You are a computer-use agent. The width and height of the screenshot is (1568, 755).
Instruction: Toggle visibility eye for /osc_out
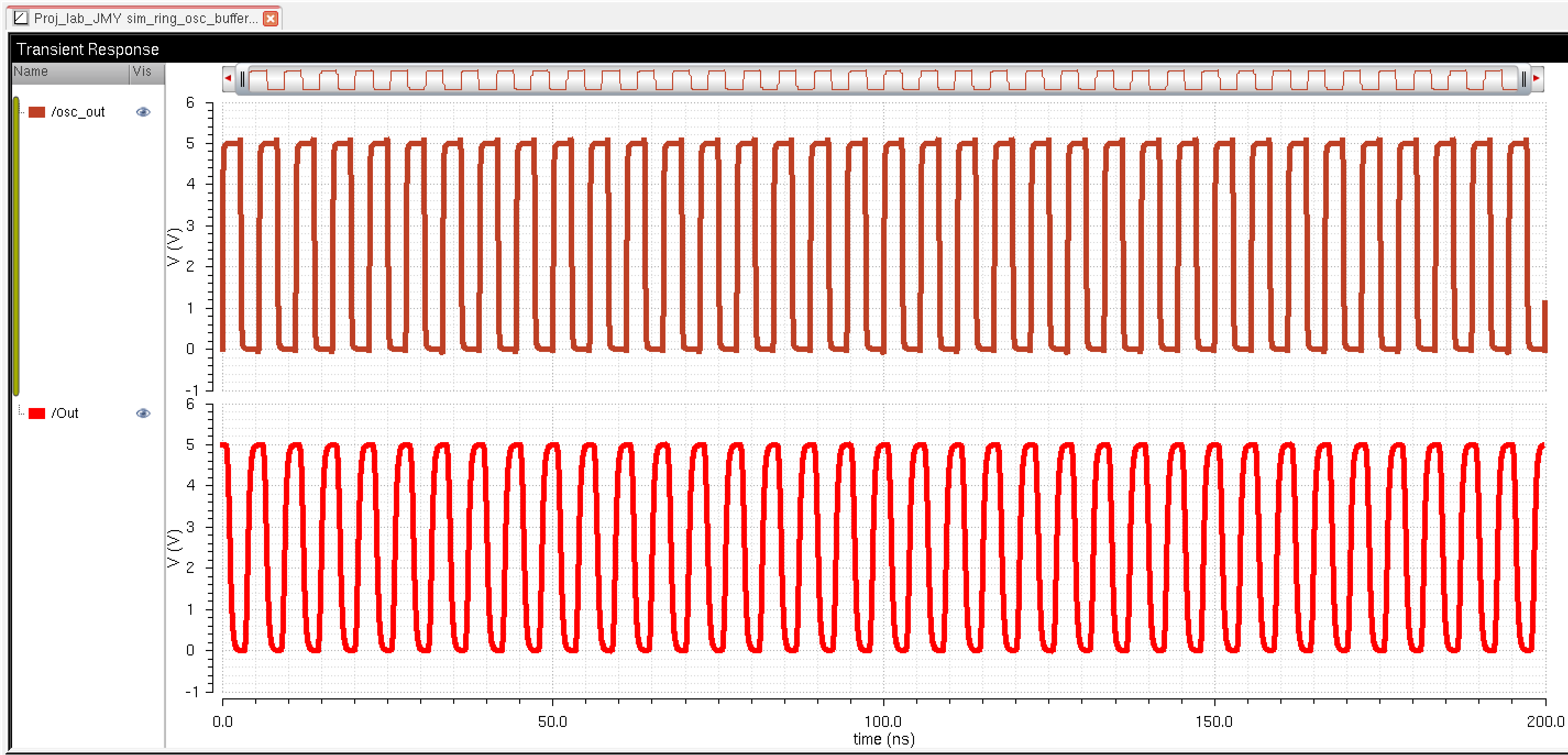(143, 112)
